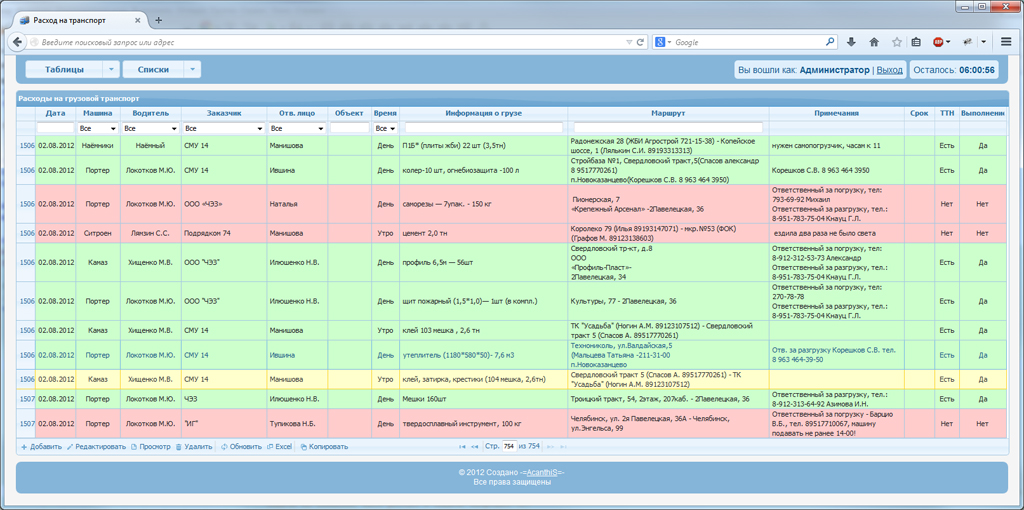The width and height of the screenshot is (1024, 510).
Task: Click the Удалить trash icon
Action: click(178, 447)
